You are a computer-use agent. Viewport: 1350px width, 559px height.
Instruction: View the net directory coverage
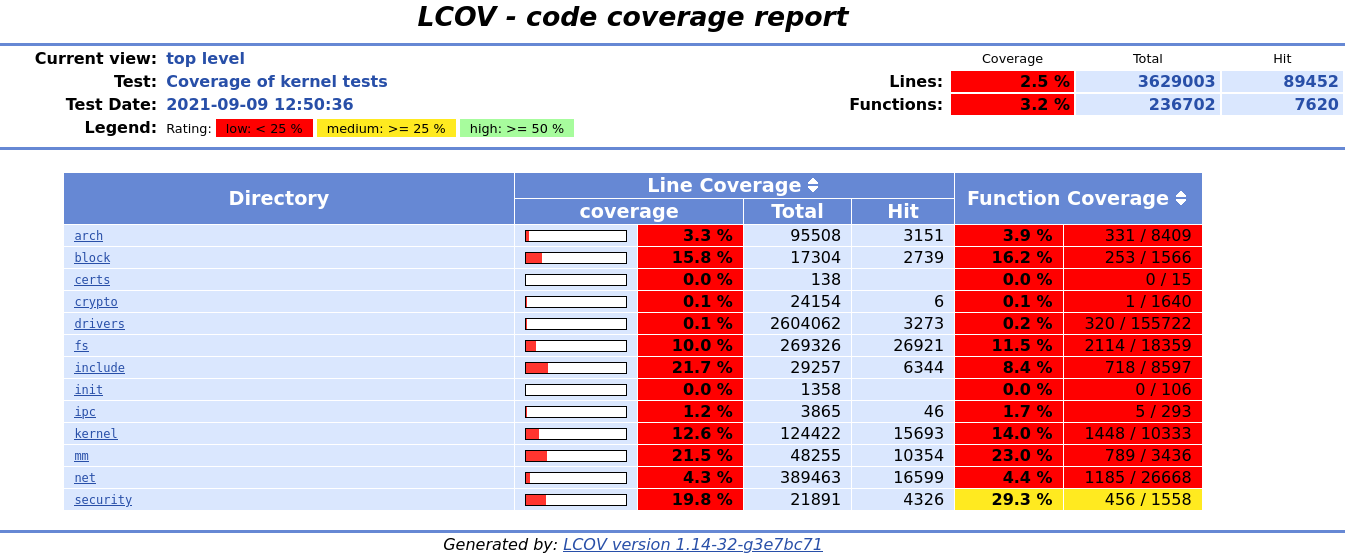pos(84,478)
